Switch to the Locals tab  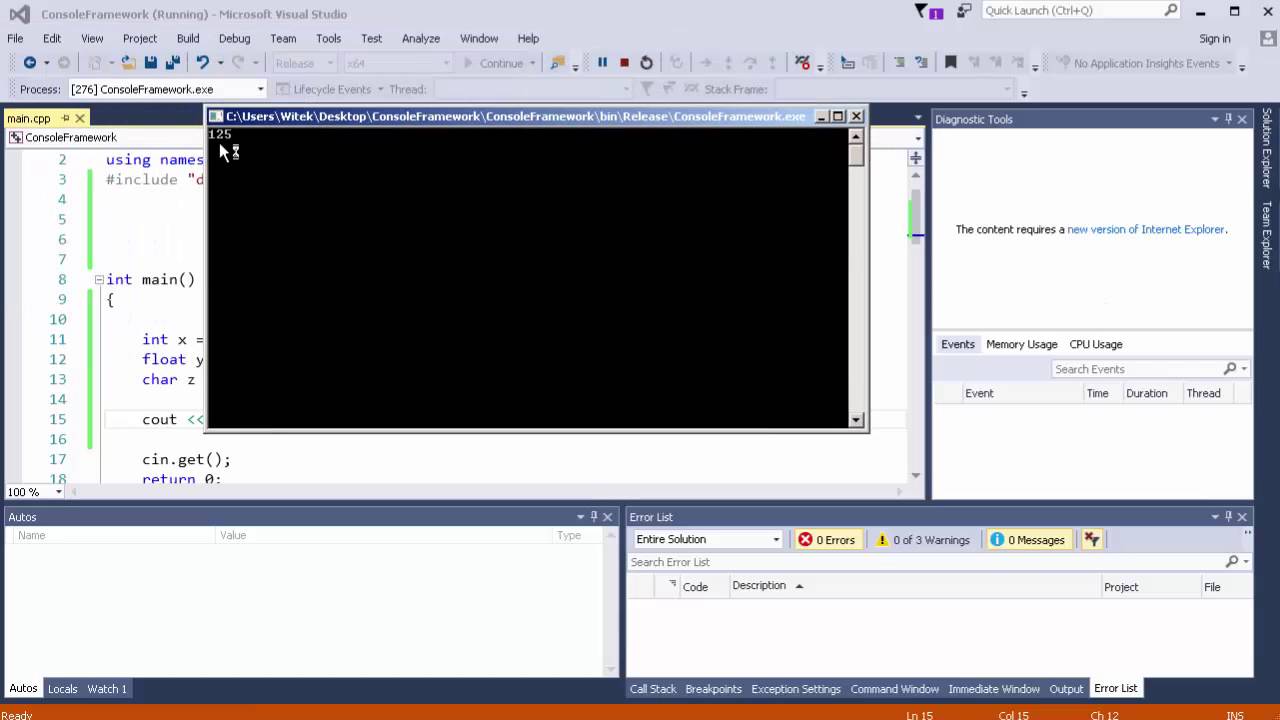click(x=62, y=689)
